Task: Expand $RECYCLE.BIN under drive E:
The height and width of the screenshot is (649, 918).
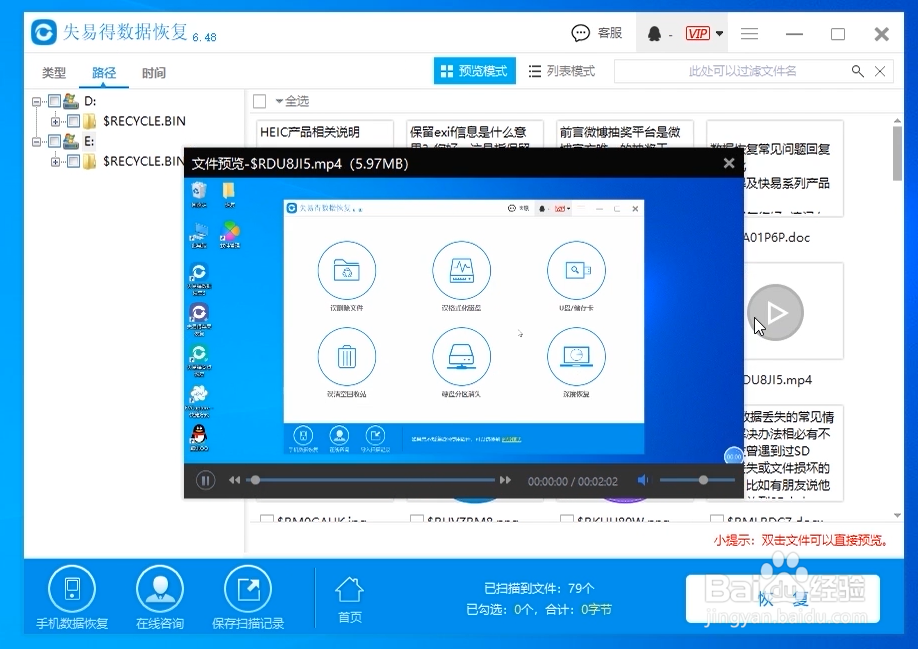Action: tap(55, 161)
